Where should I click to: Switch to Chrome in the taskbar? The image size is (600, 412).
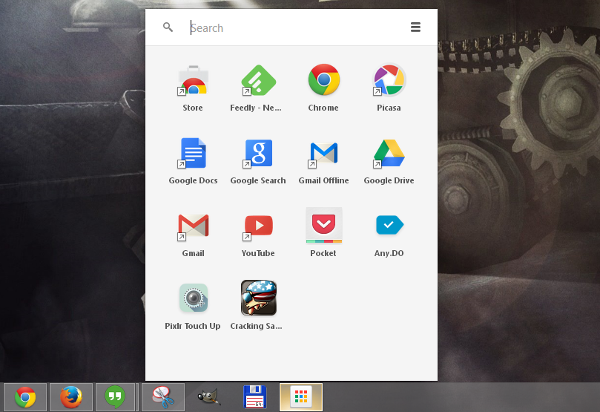tap(25, 397)
